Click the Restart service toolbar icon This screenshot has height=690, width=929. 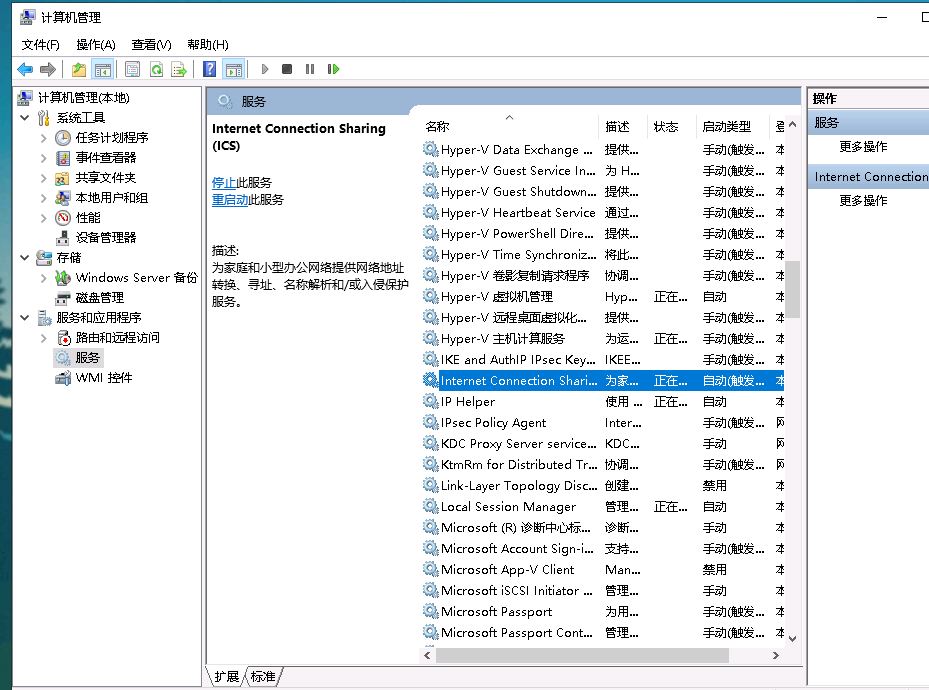tap(333, 69)
